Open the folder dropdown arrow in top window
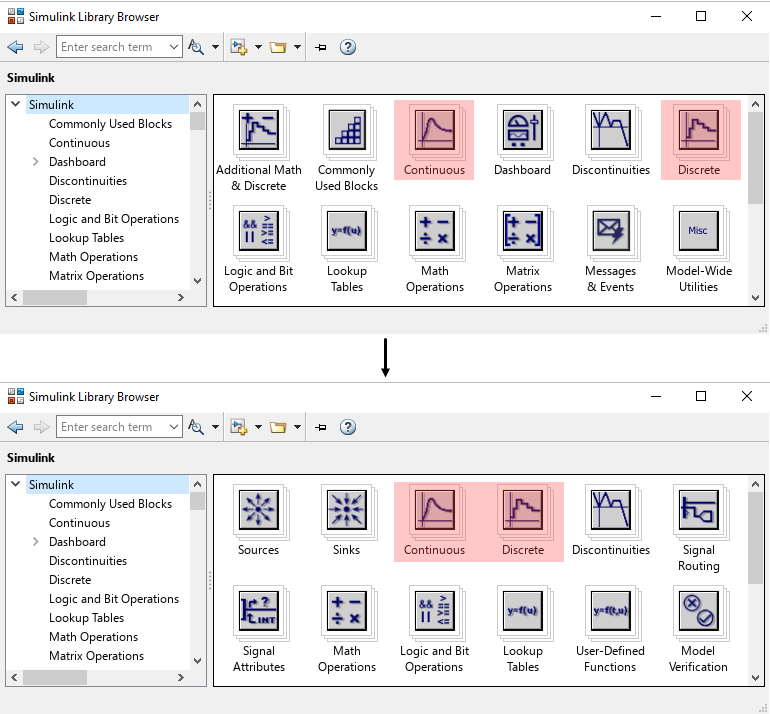The height and width of the screenshot is (714, 770). (297, 47)
